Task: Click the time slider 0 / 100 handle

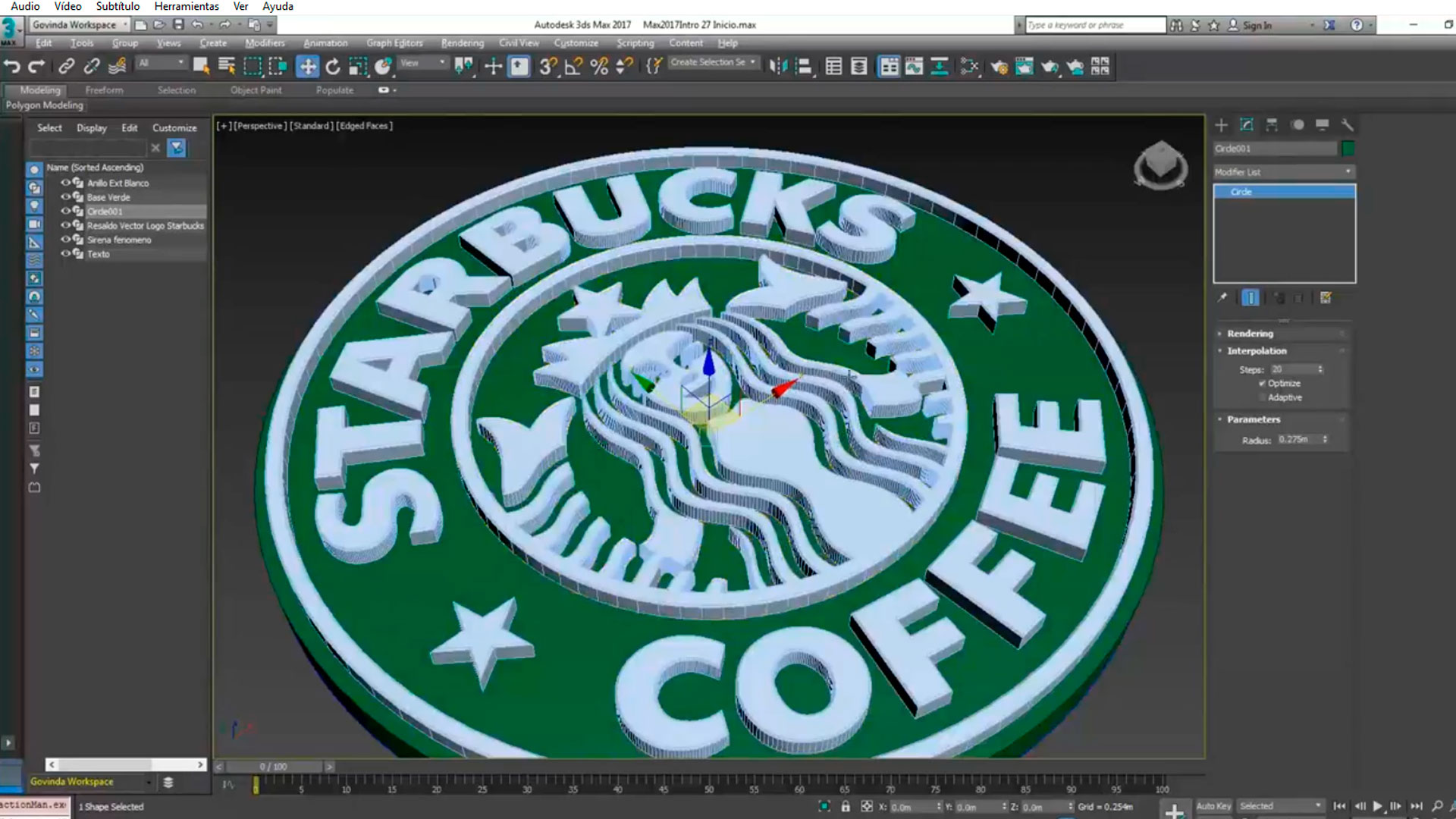Action: click(x=273, y=767)
